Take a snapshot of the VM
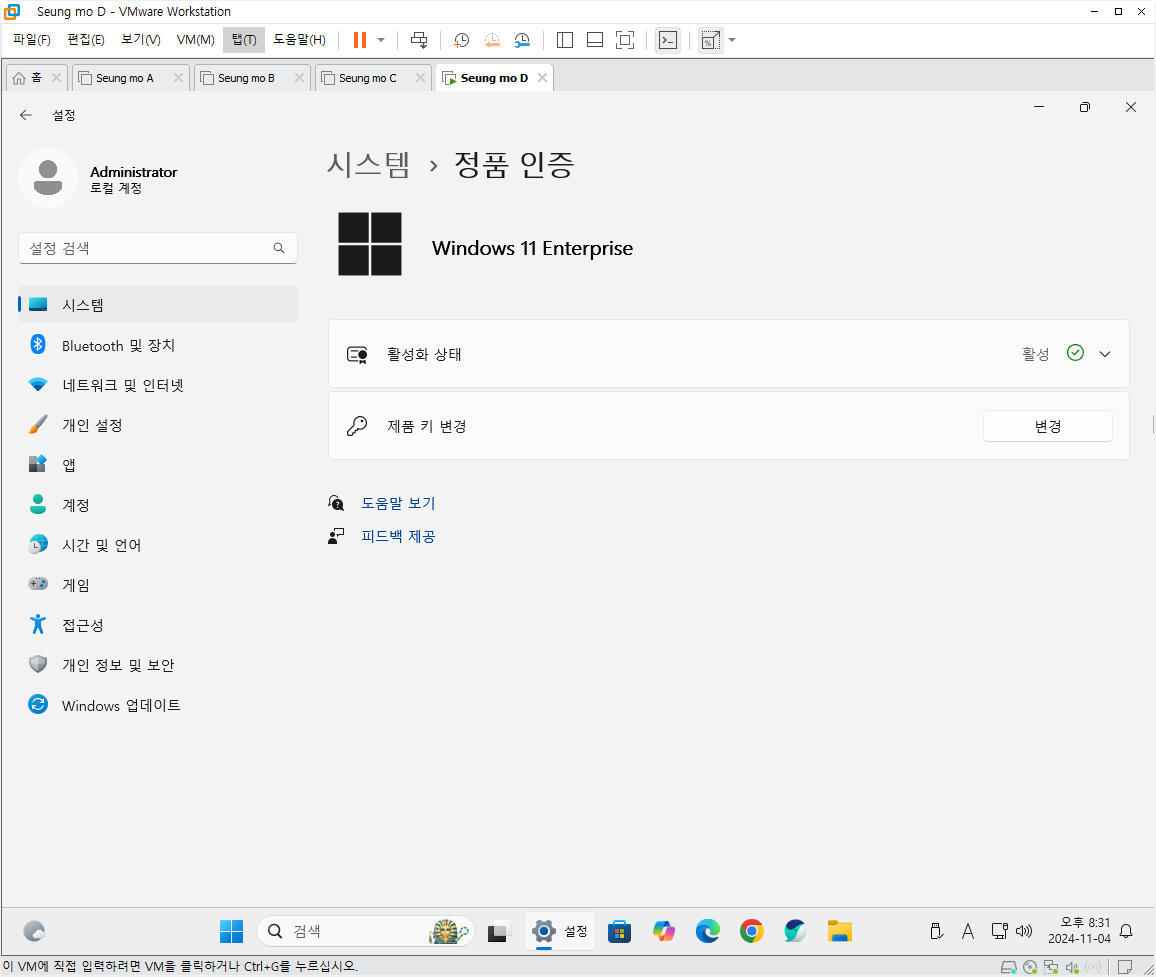Viewport: 1156px width, 977px height. 462,40
